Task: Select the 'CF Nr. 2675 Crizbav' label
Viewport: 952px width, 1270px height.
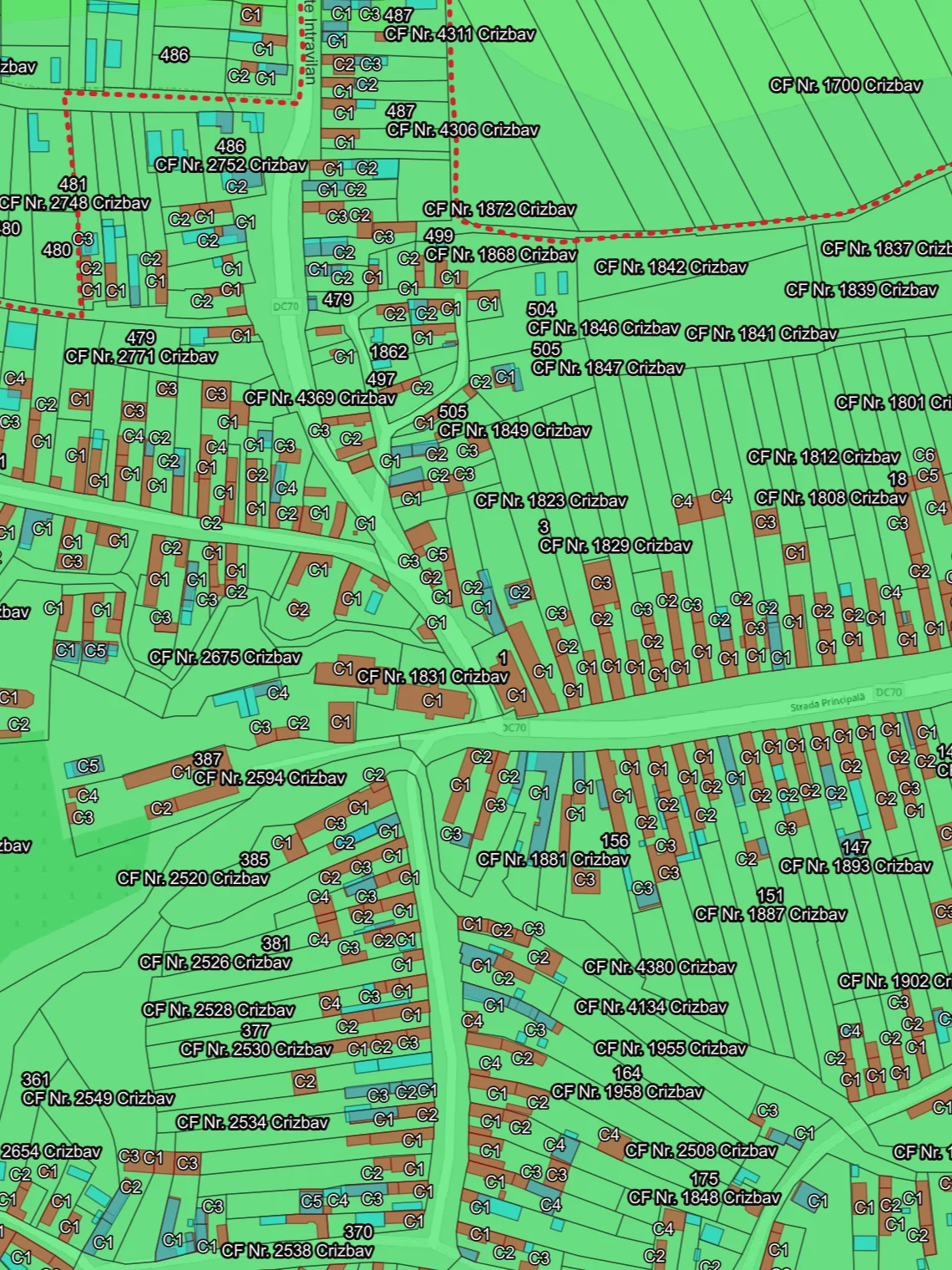Action: (x=225, y=658)
